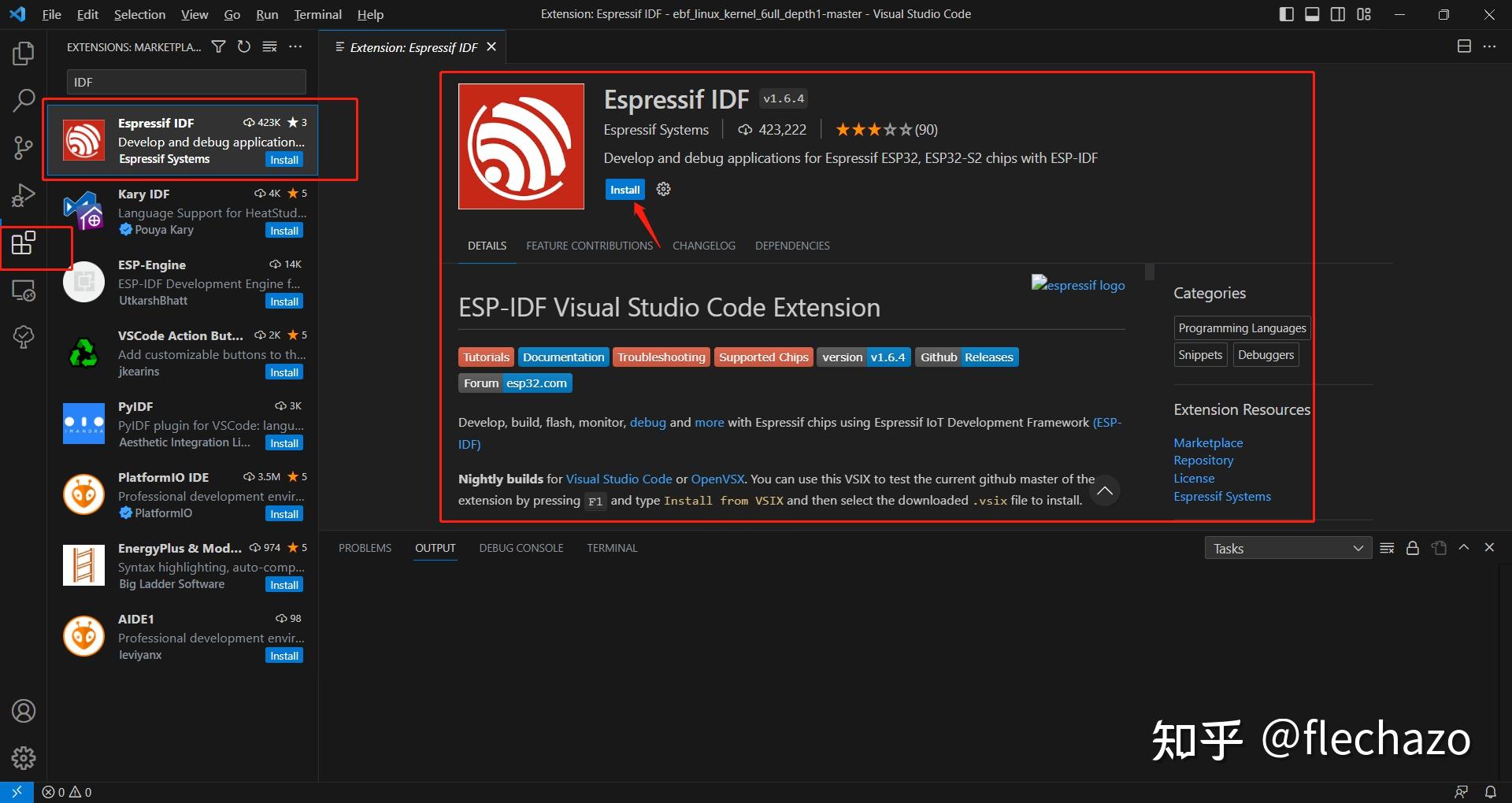Switch to the CHANGELOG tab
1512x803 pixels.
[x=703, y=246]
